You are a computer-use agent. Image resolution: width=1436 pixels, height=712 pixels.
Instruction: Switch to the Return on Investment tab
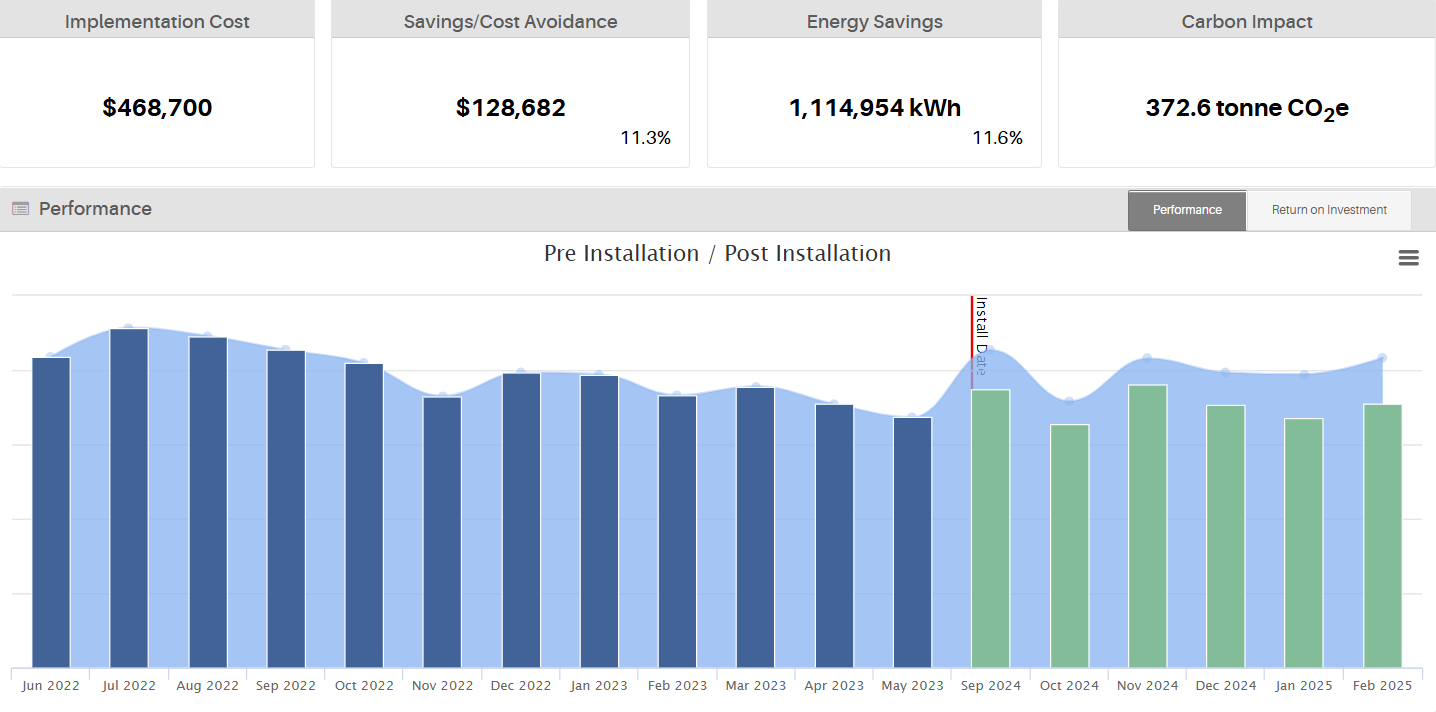(x=1328, y=210)
